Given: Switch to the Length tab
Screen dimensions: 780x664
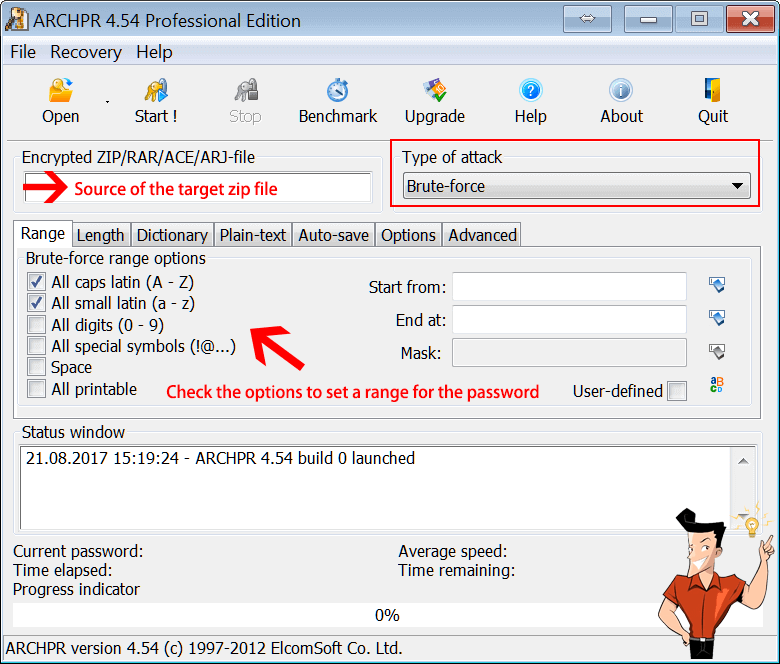Looking at the screenshot, I should tap(100, 235).
